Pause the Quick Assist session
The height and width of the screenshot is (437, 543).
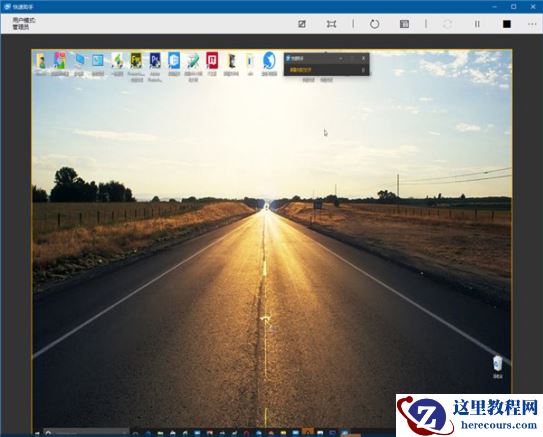coord(477,24)
